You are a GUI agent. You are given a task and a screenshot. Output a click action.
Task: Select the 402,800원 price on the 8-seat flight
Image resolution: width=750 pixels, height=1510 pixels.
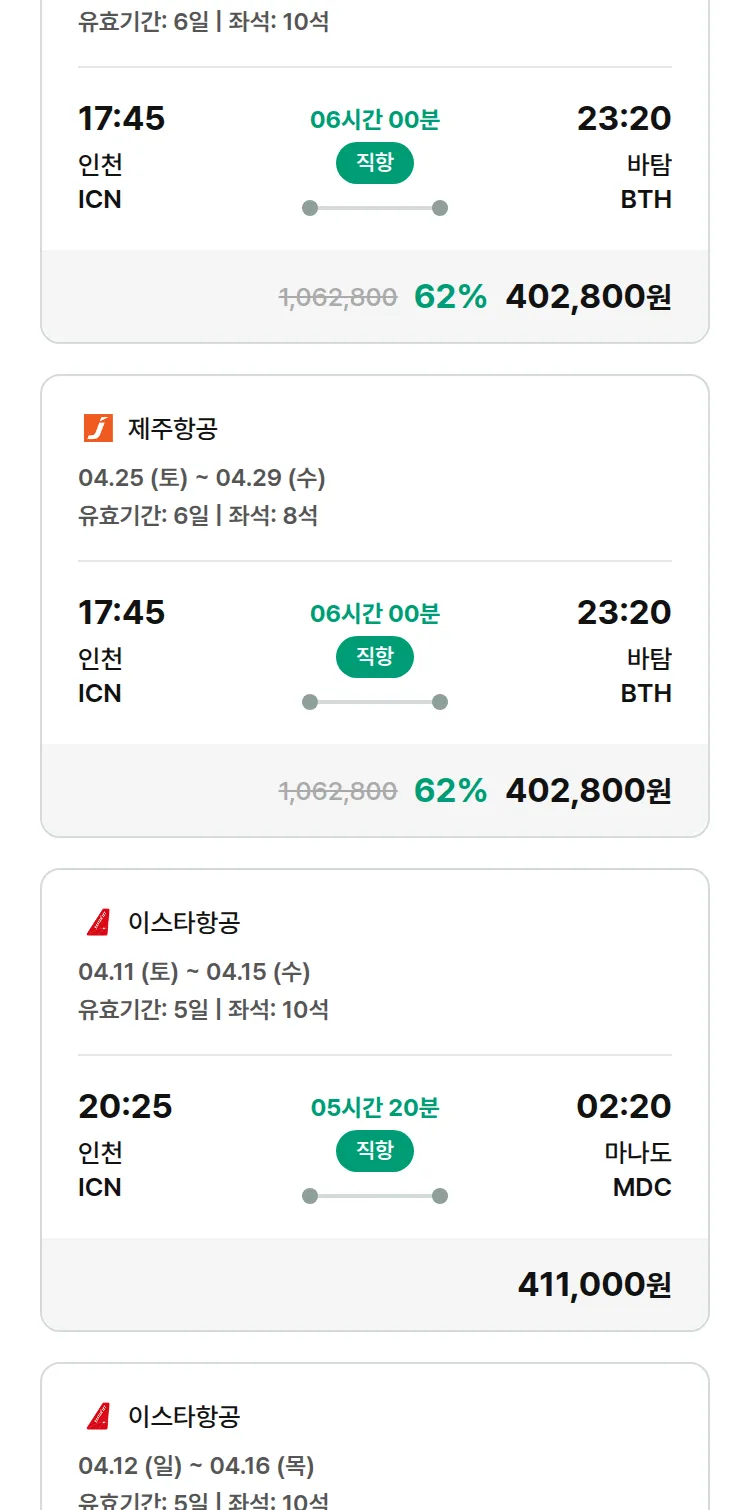(x=588, y=791)
